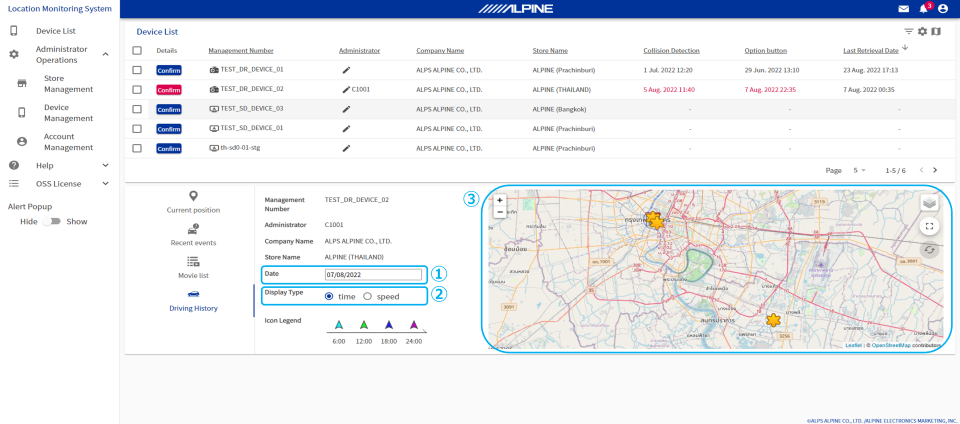This screenshot has height=424, width=960.
Task: Open the Device List map view icon
Action: click(x=936, y=31)
